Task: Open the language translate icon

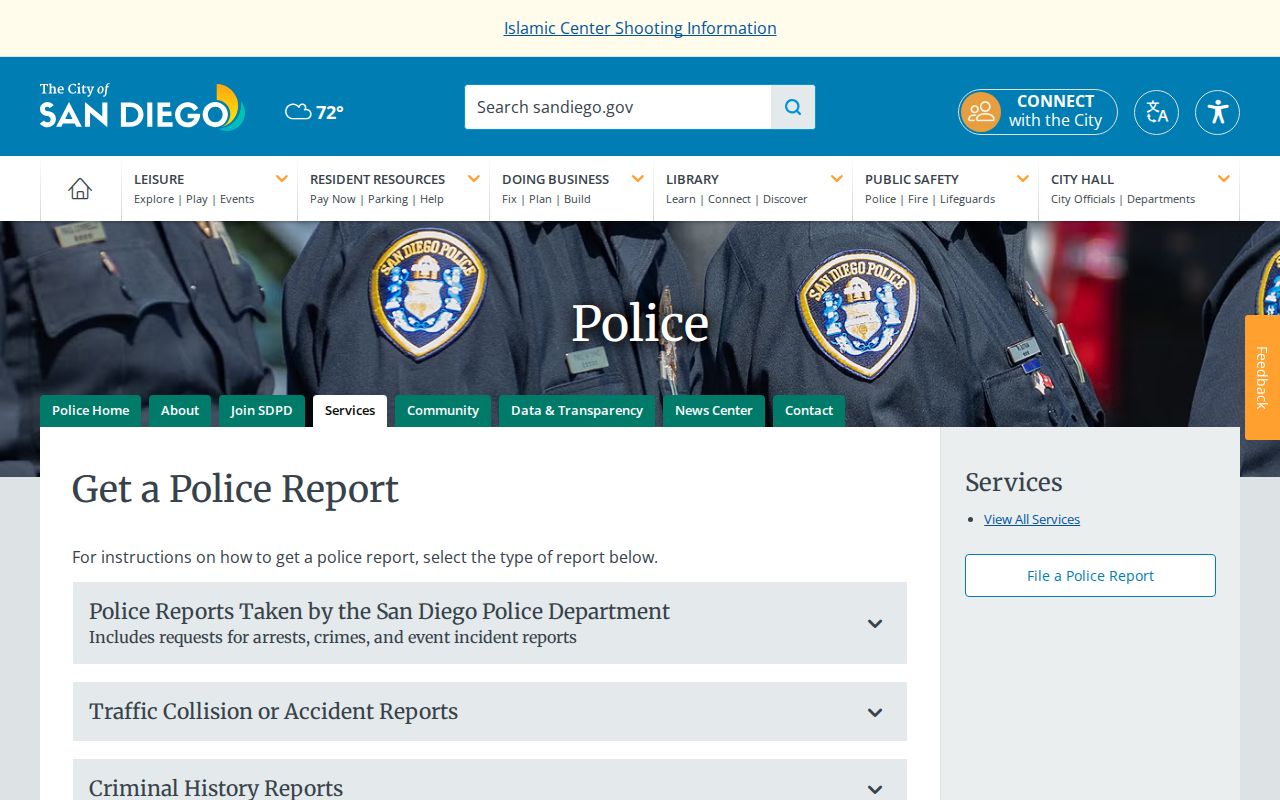Action: coord(1156,112)
